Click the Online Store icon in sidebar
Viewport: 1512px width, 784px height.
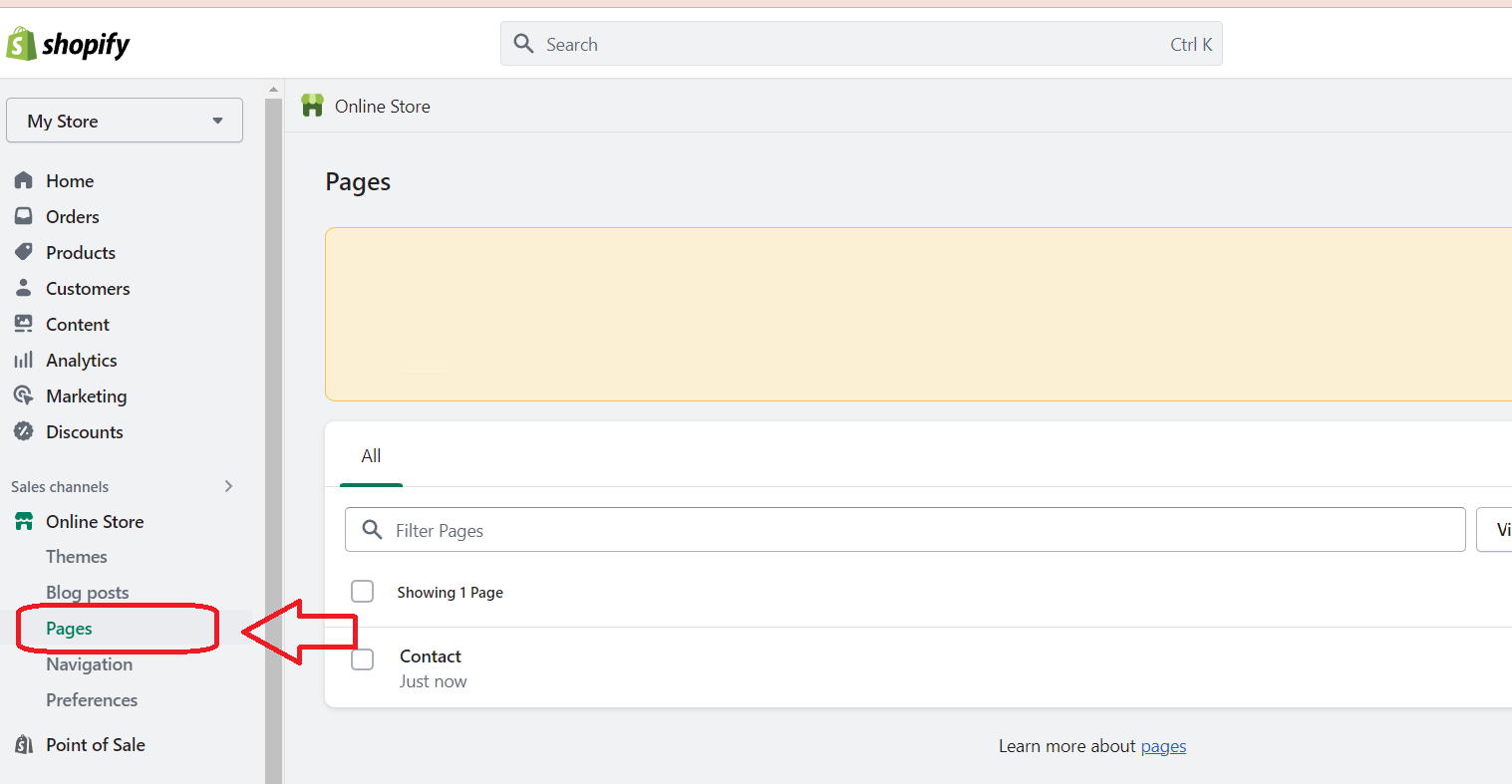24,521
